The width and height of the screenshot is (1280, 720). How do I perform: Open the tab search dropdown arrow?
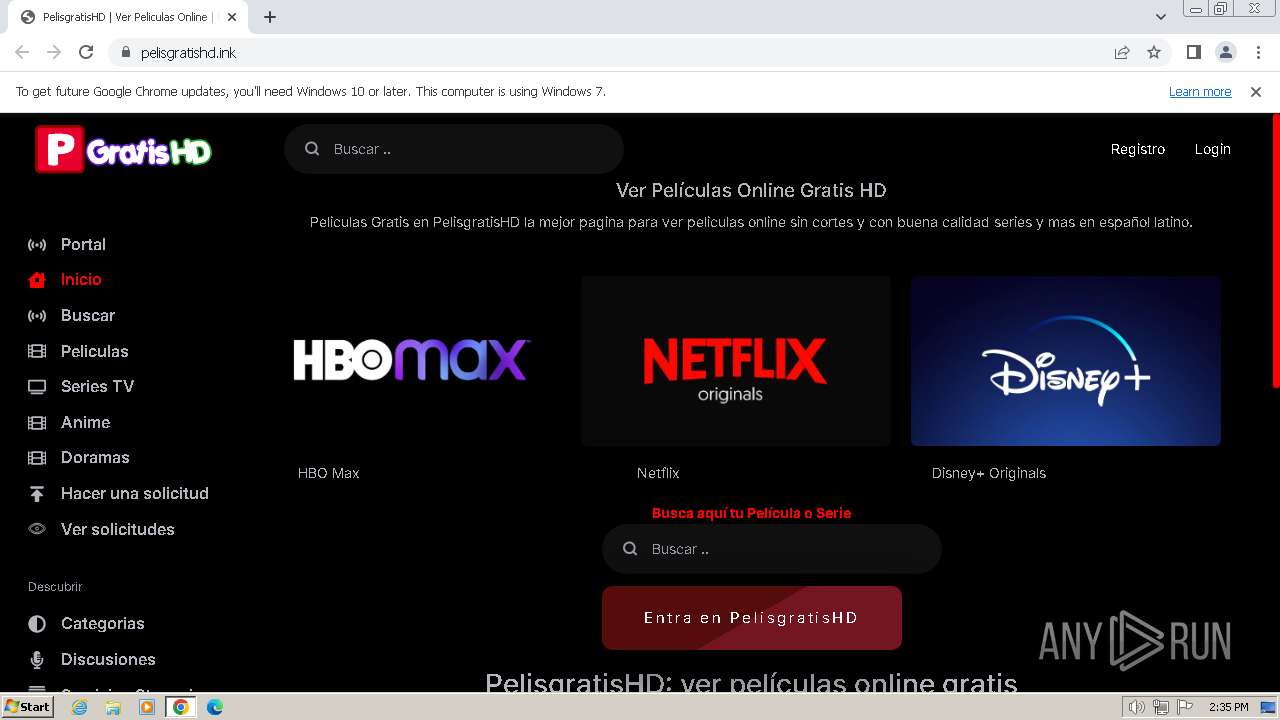[x=1161, y=17]
